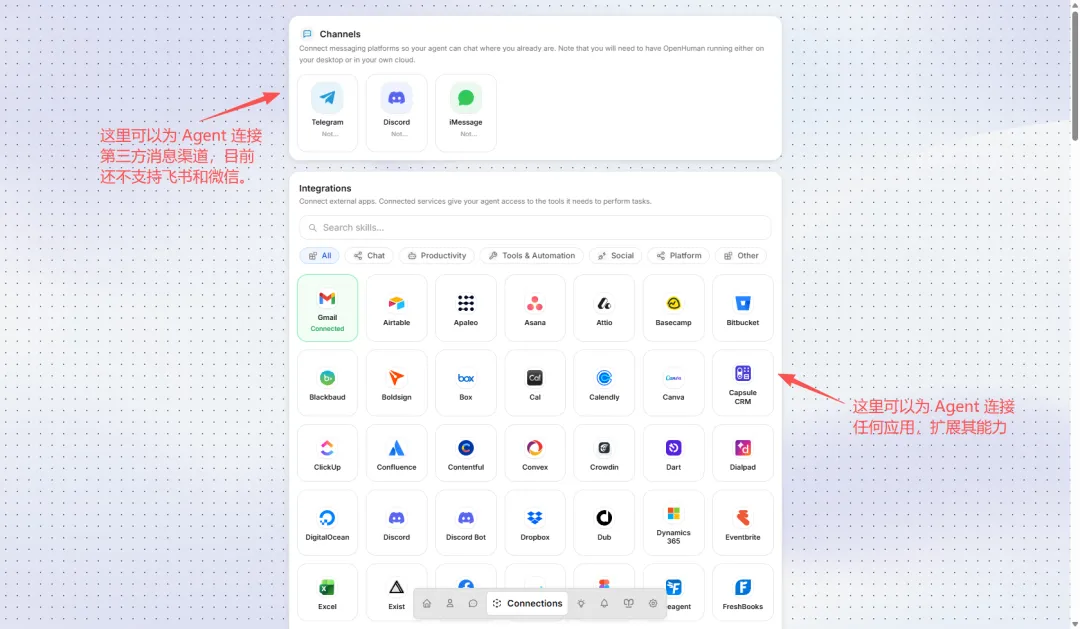Filter integrations by Other

[741, 256]
